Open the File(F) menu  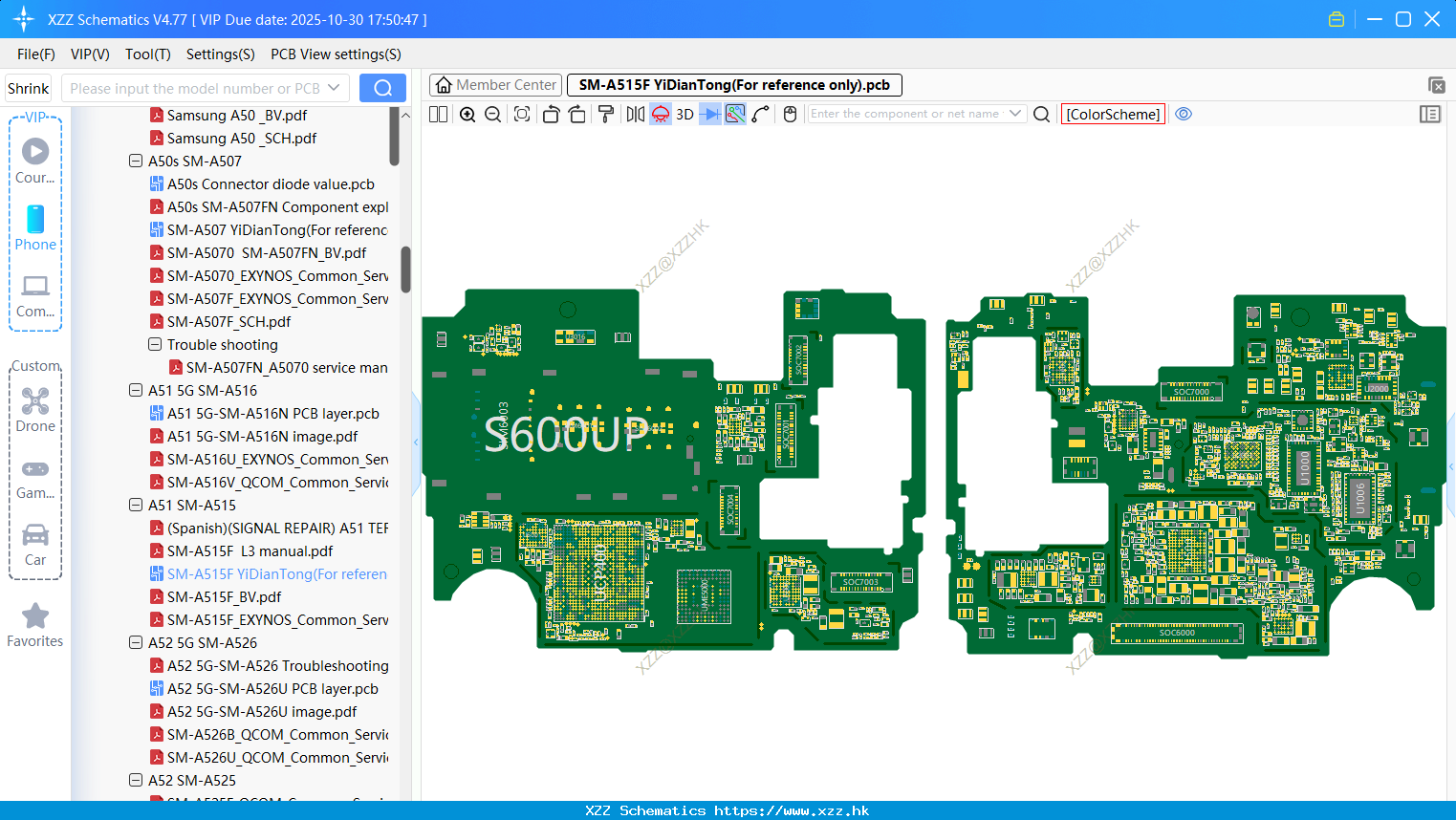click(36, 54)
